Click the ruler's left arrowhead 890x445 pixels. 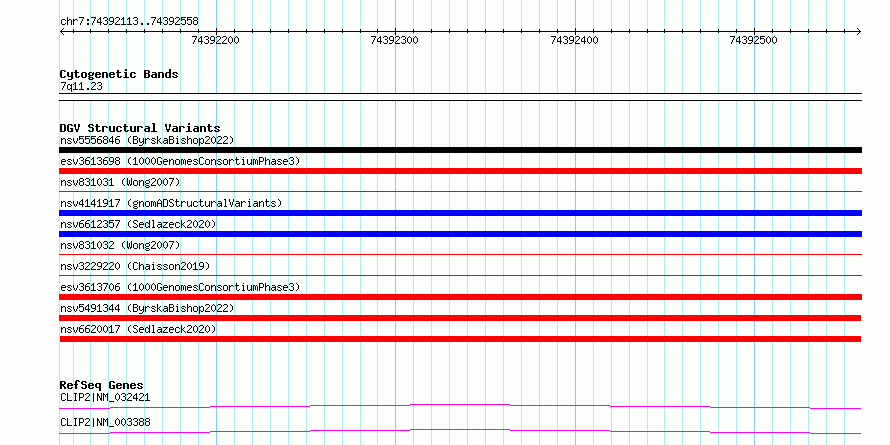click(x=62, y=31)
